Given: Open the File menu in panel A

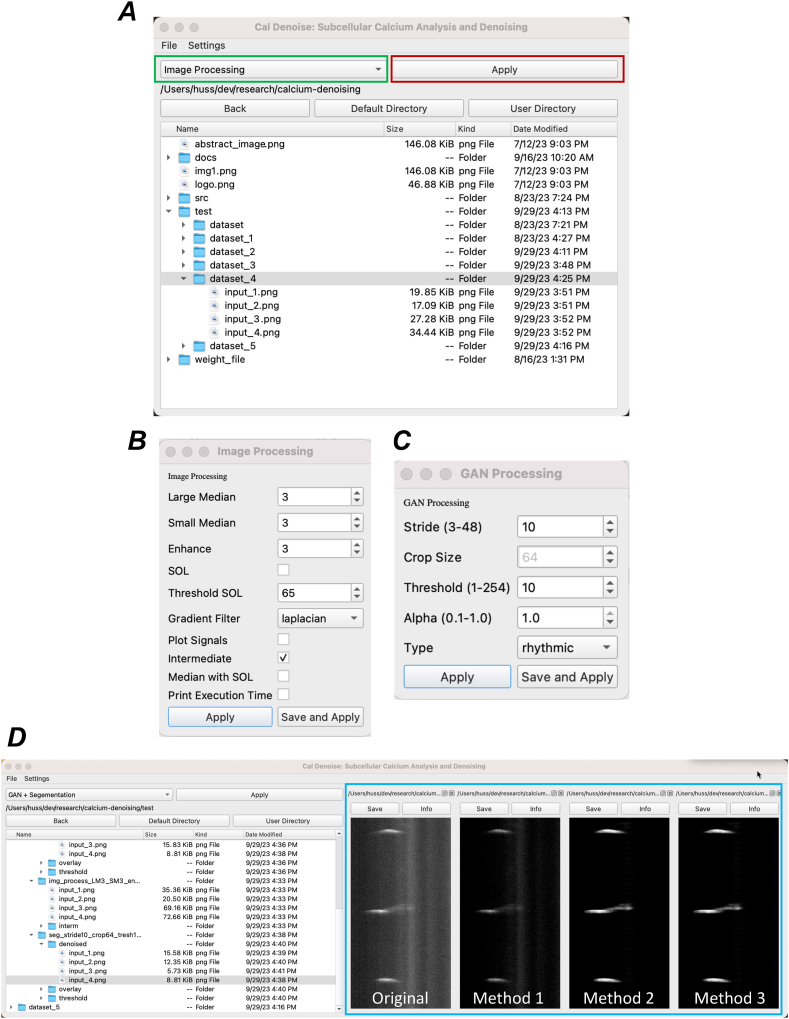Looking at the screenshot, I should click(169, 45).
